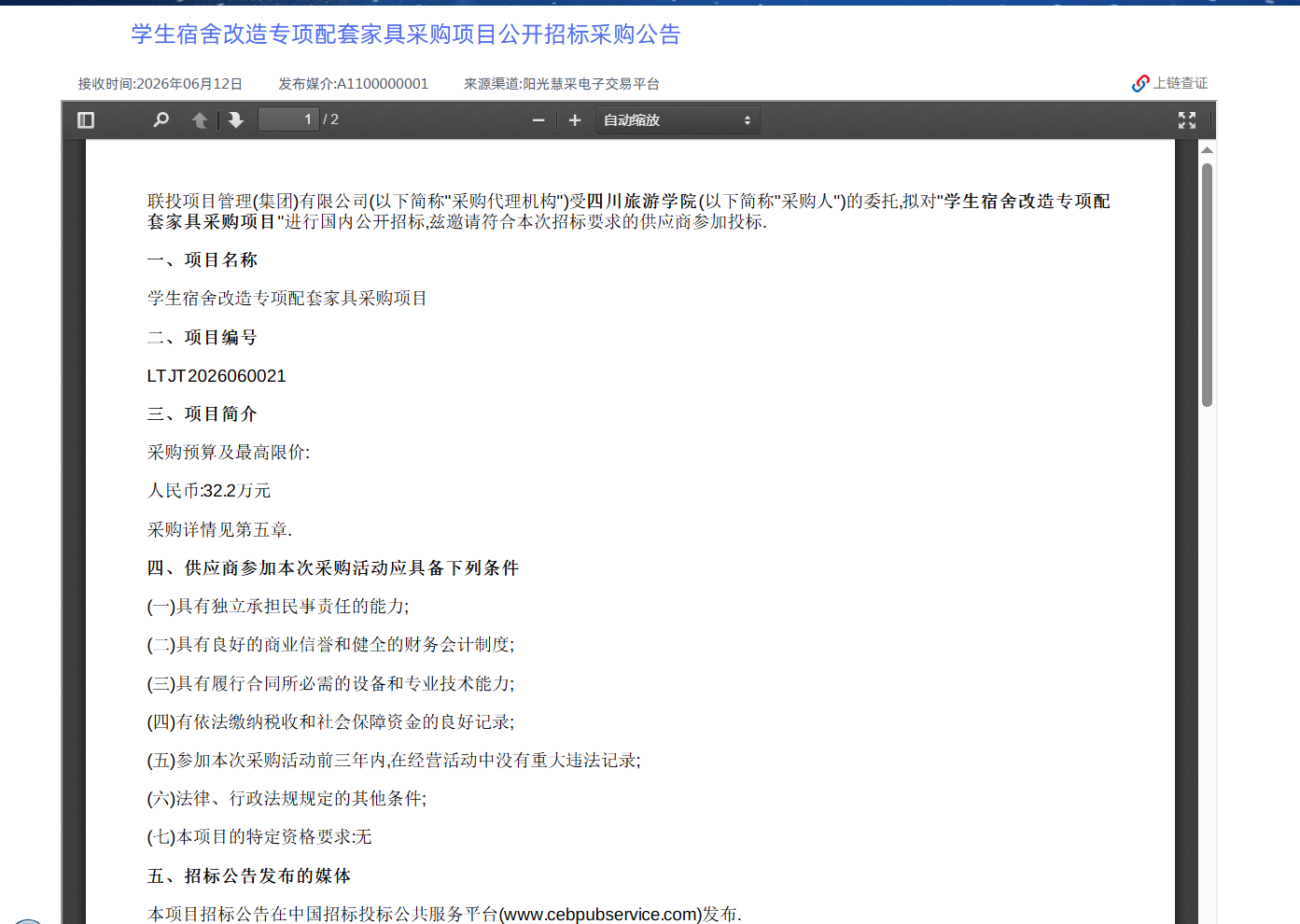Click the scrollbar up arrow

click(x=1207, y=150)
